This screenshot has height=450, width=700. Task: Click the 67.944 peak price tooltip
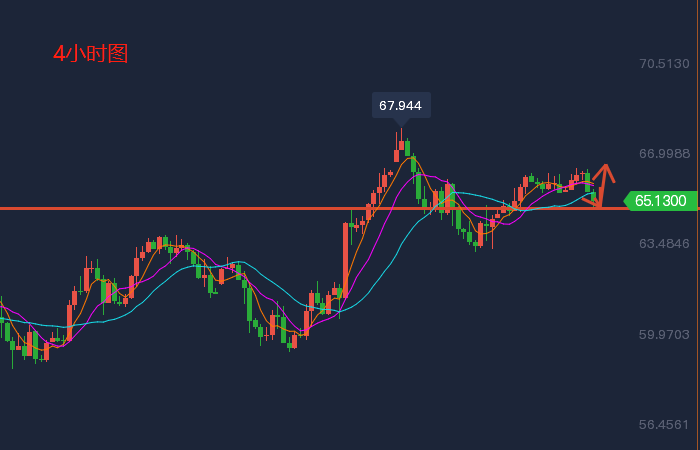[x=401, y=105]
